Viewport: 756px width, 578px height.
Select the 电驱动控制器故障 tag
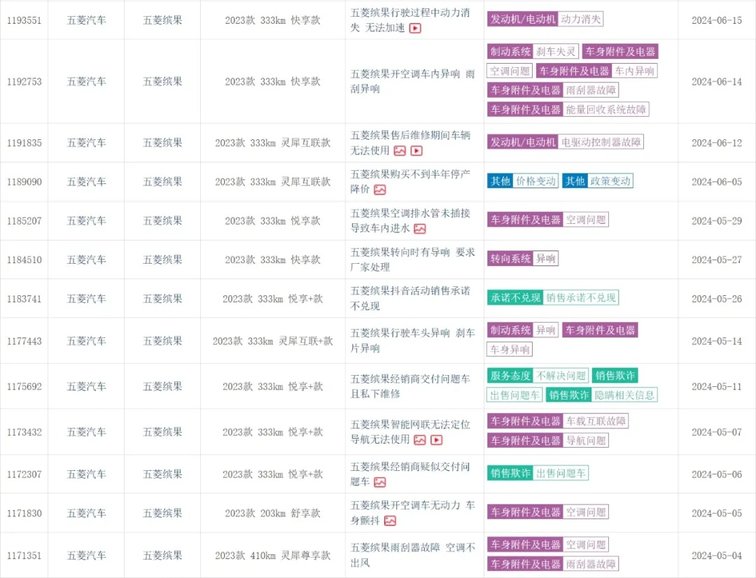[607, 143]
